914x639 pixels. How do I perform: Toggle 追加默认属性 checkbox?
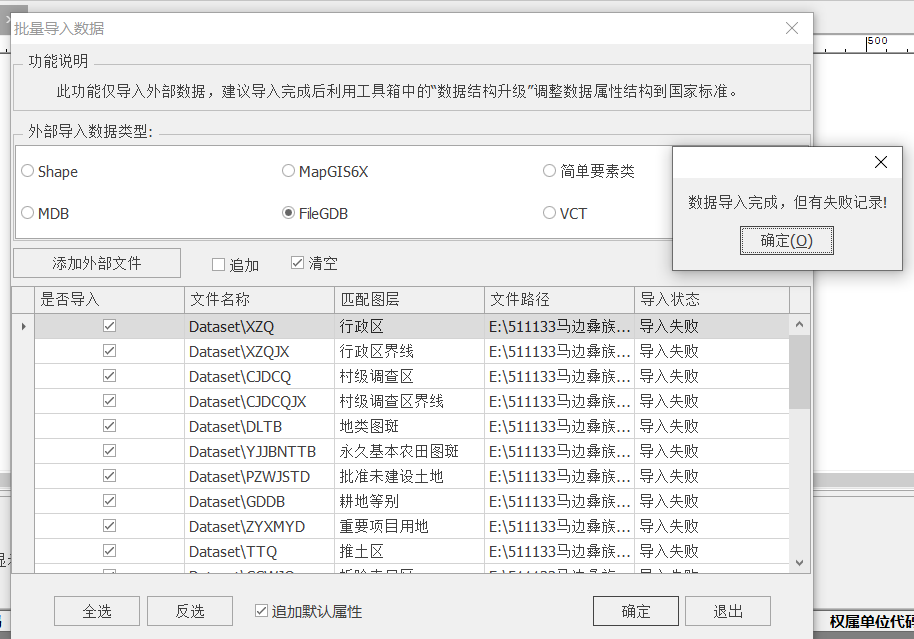[x=261, y=611]
